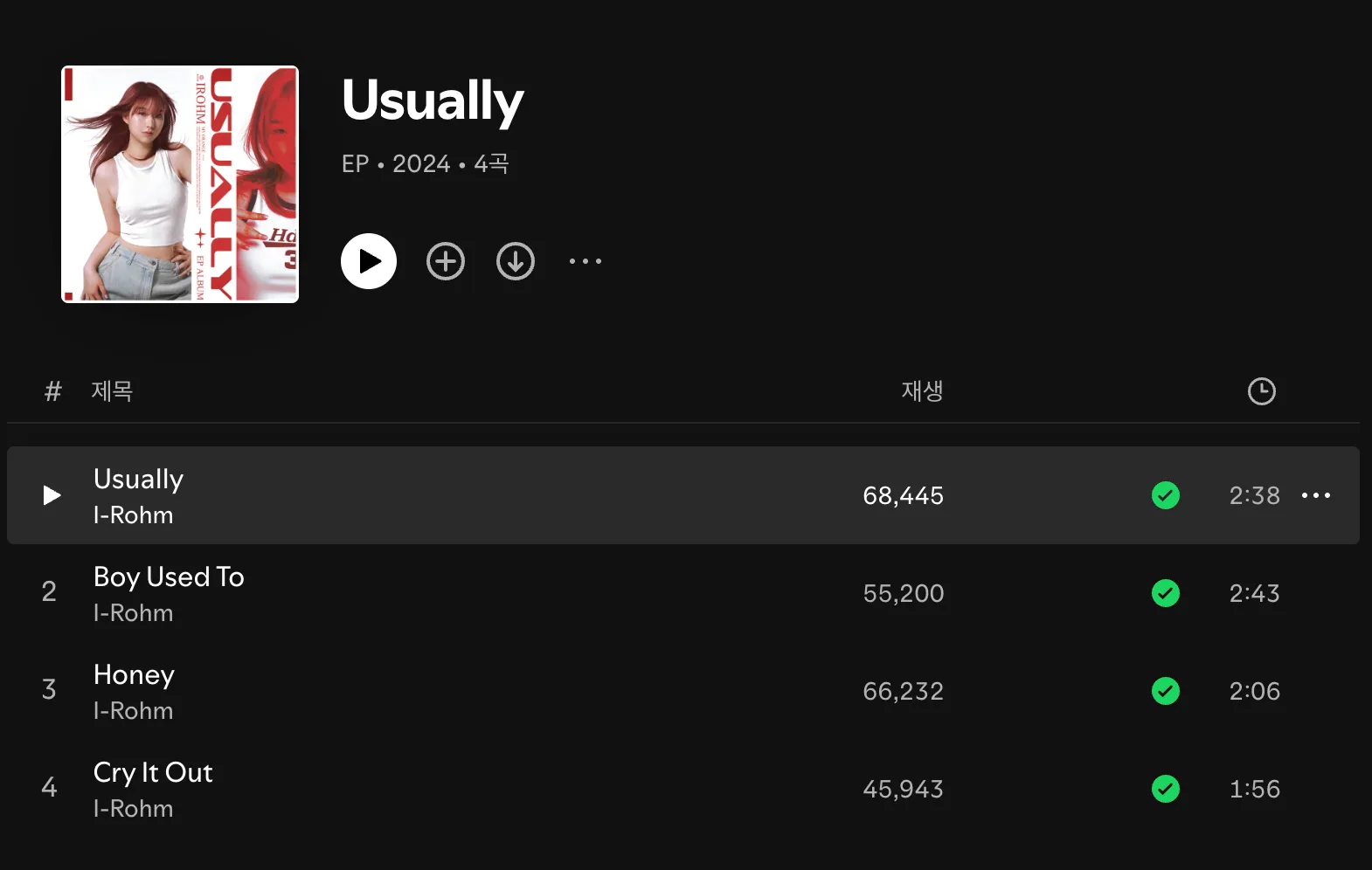
Task: Play the Usually EP with big play button
Action: (x=369, y=261)
